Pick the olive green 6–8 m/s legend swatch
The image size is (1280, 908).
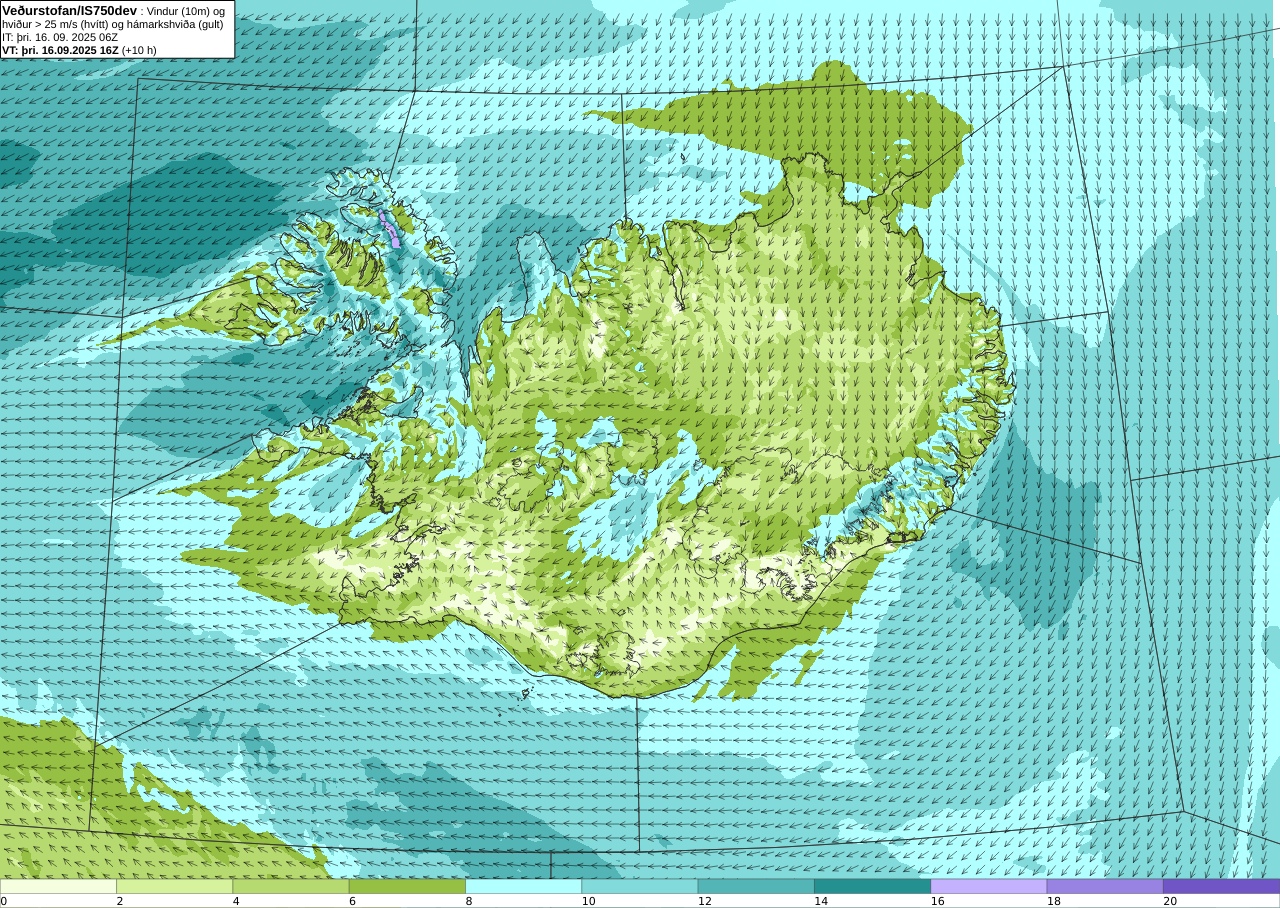(407, 886)
